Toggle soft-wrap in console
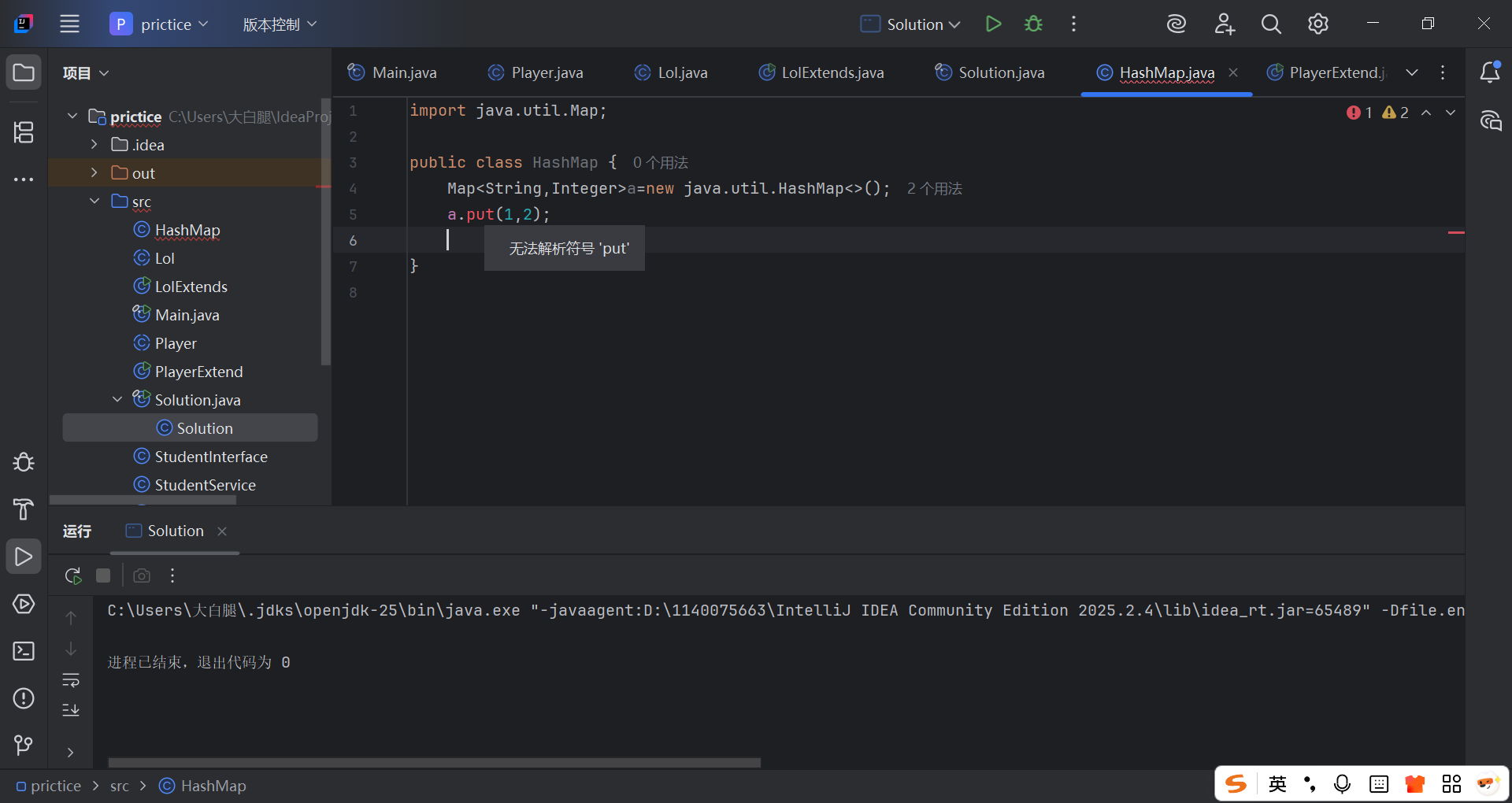Viewport: 1512px width, 803px height. click(x=71, y=679)
